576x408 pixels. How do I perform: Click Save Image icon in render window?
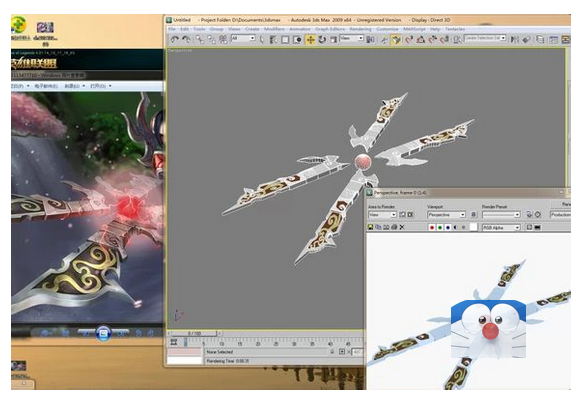click(371, 227)
